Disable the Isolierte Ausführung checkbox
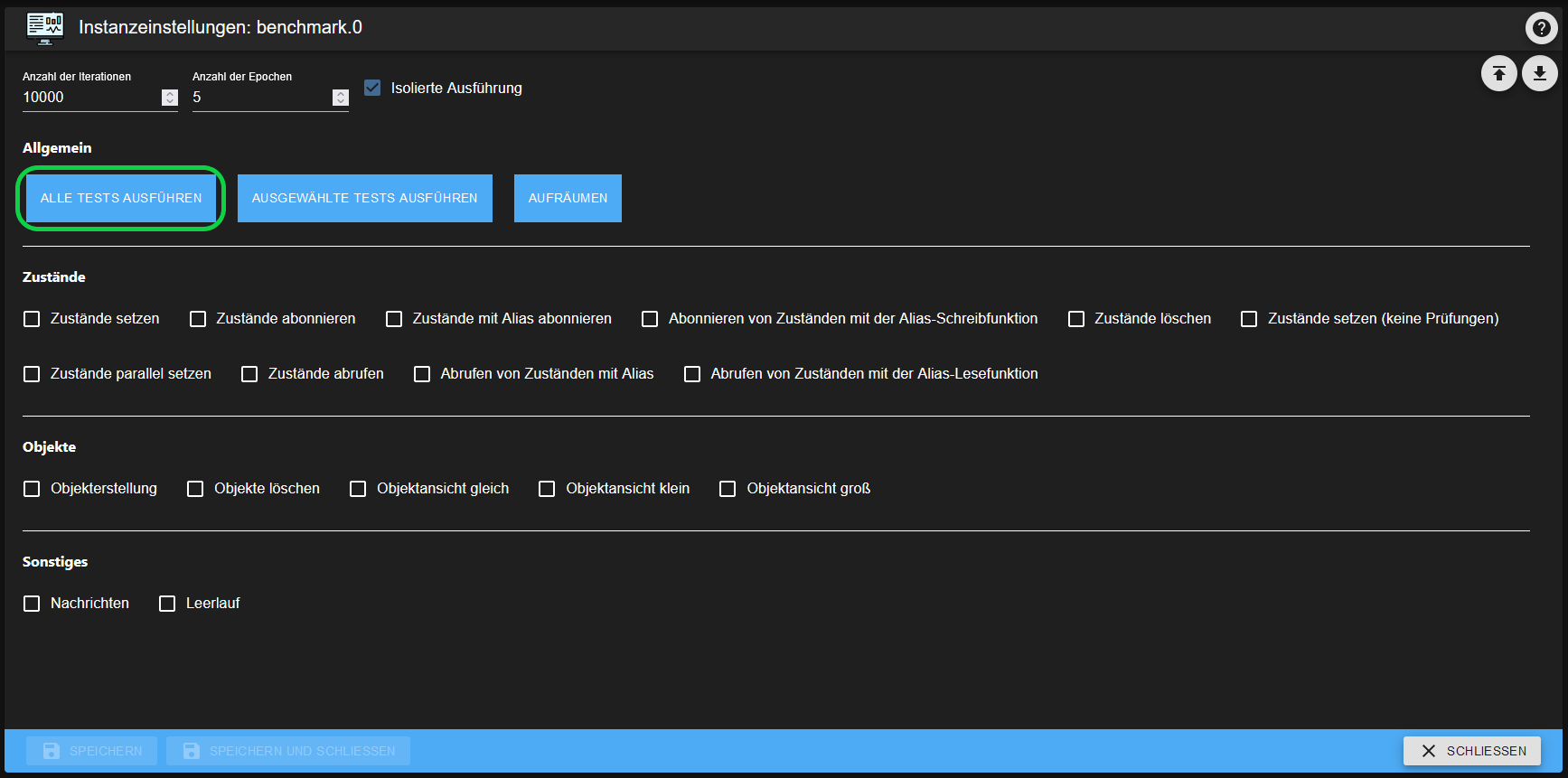1568x778 pixels. [x=372, y=88]
